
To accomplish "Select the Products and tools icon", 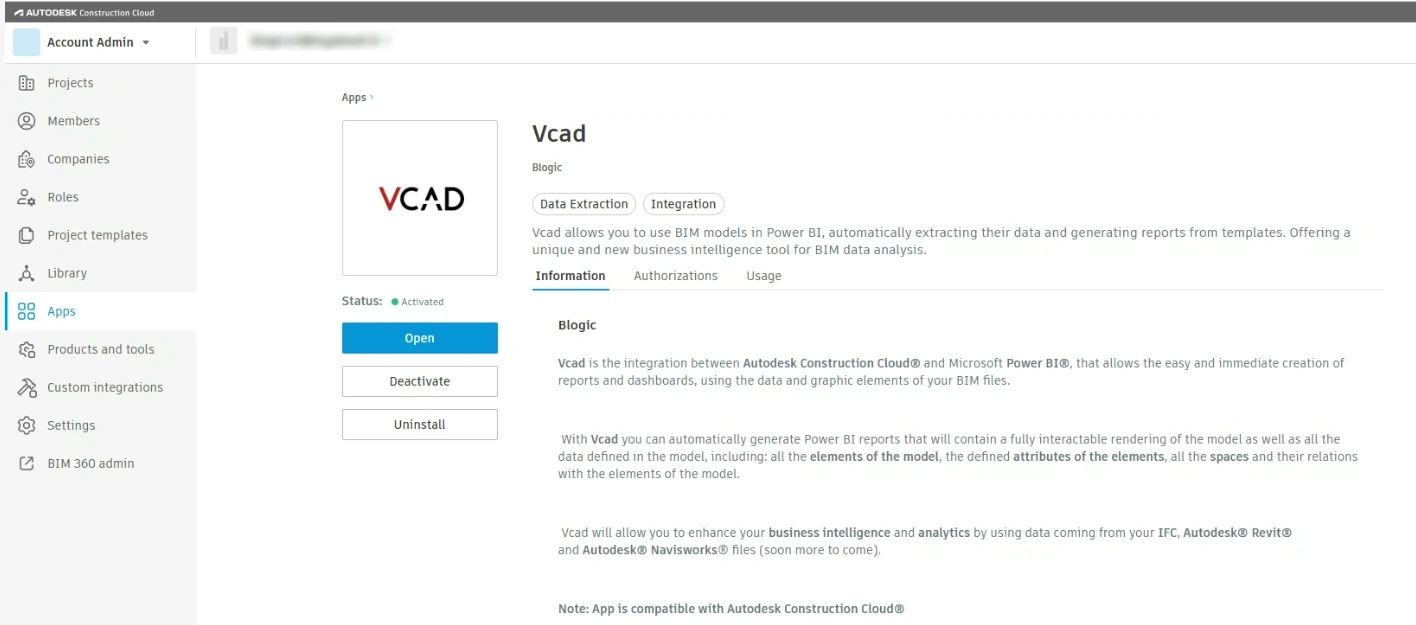I will pos(27,349).
